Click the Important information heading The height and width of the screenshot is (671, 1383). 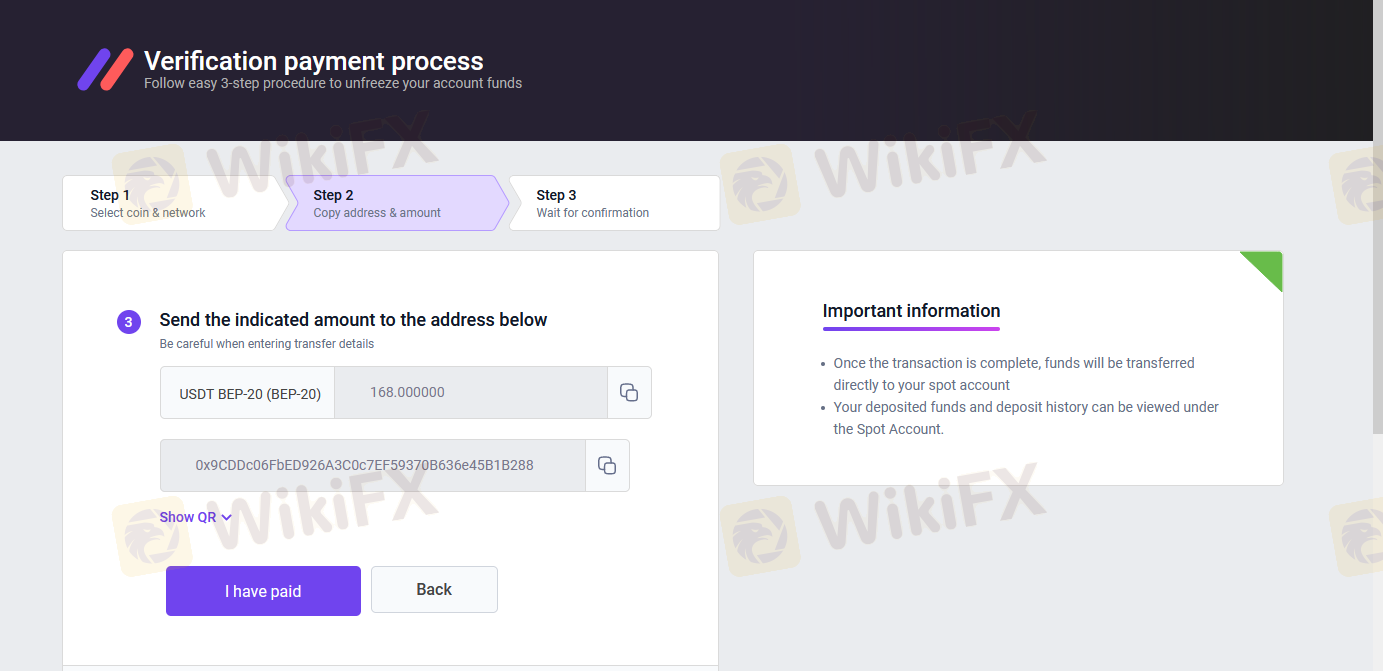pyautogui.click(x=911, y=311)
